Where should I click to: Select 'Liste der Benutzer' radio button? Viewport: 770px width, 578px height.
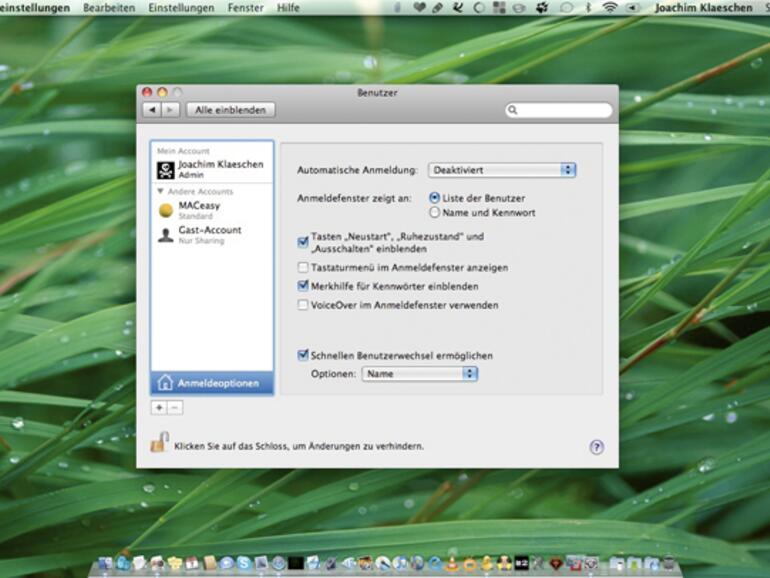pos(434,198)
